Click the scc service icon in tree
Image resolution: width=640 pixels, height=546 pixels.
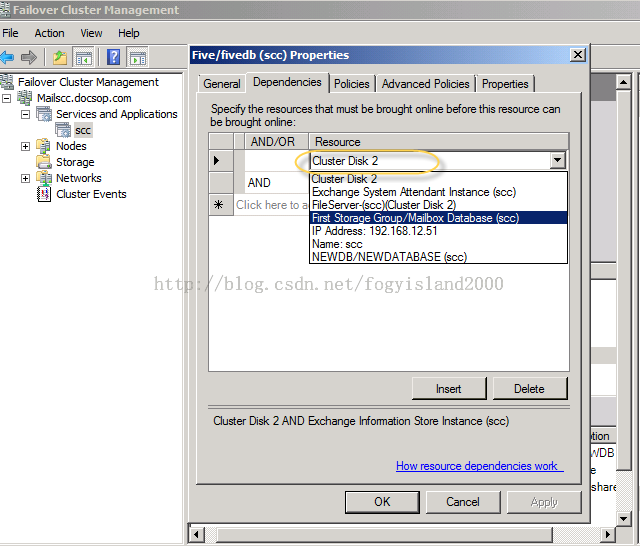click(x=63, y=130)
